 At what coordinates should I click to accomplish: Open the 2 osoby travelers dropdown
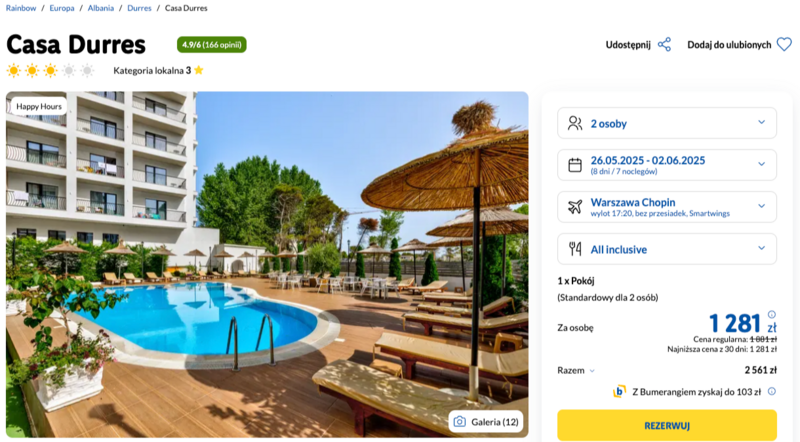pyautogui.click(x=667, y=123)
